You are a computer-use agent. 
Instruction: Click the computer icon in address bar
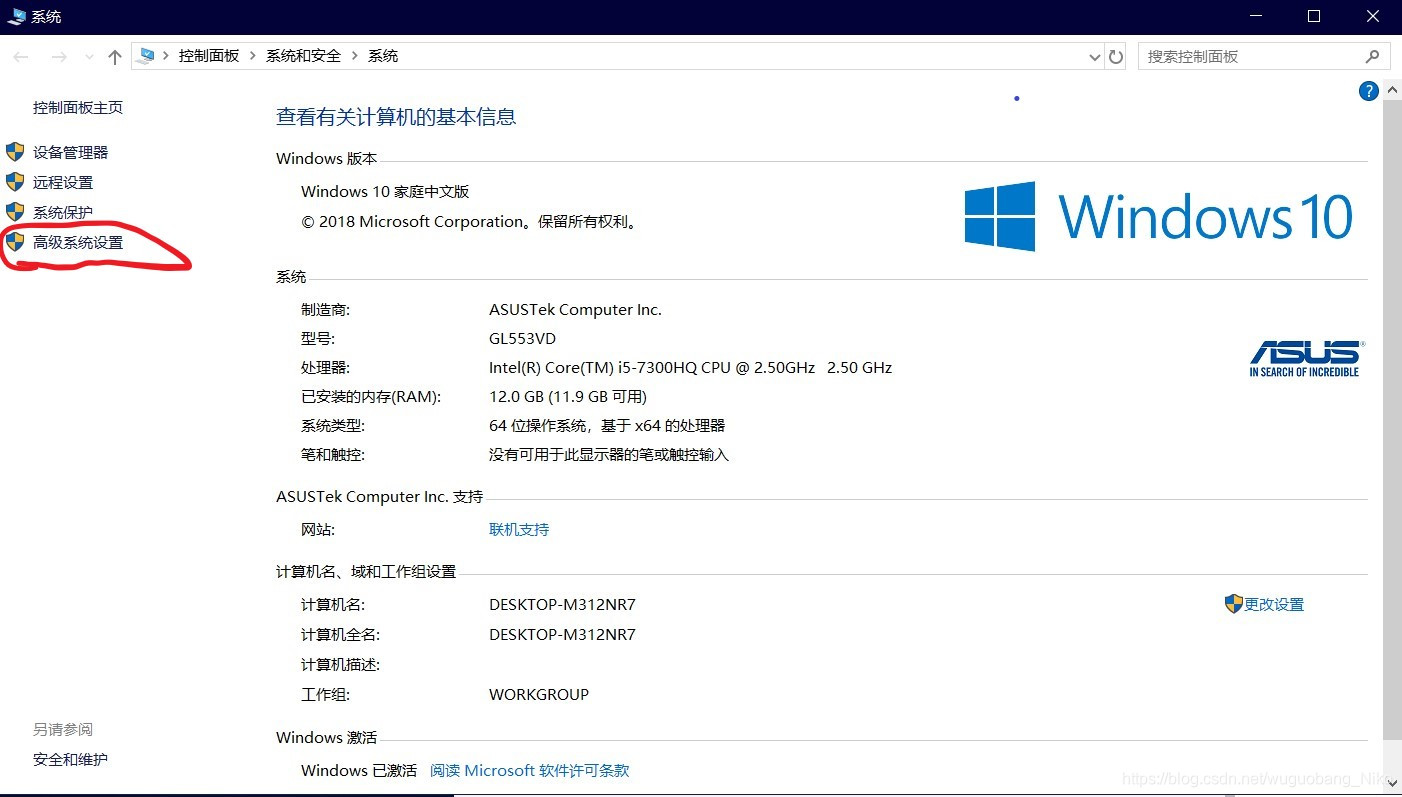click(x=146, y=56)
